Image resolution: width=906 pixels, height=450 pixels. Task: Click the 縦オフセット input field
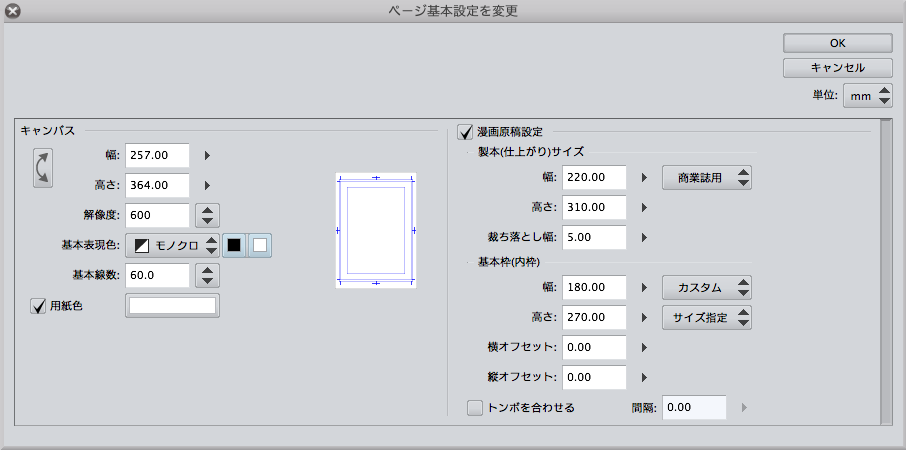[x=594, y=377]
